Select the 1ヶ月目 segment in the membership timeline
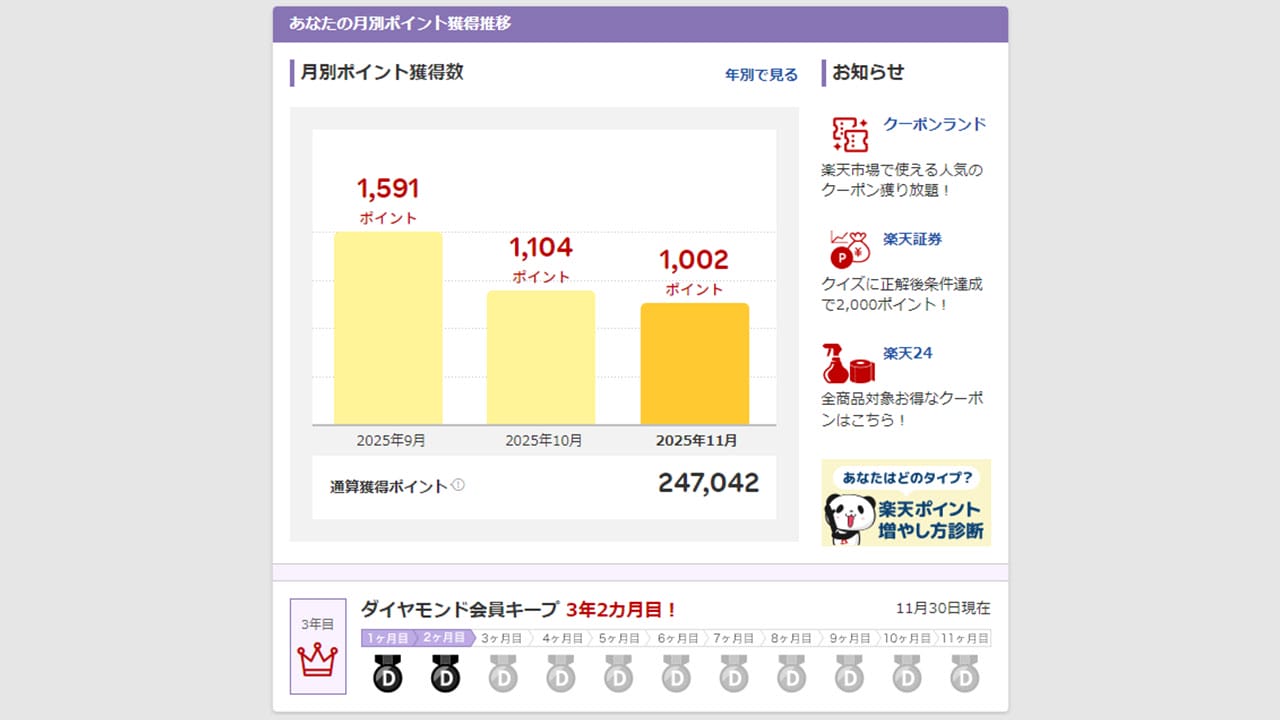 coord(388,636)
